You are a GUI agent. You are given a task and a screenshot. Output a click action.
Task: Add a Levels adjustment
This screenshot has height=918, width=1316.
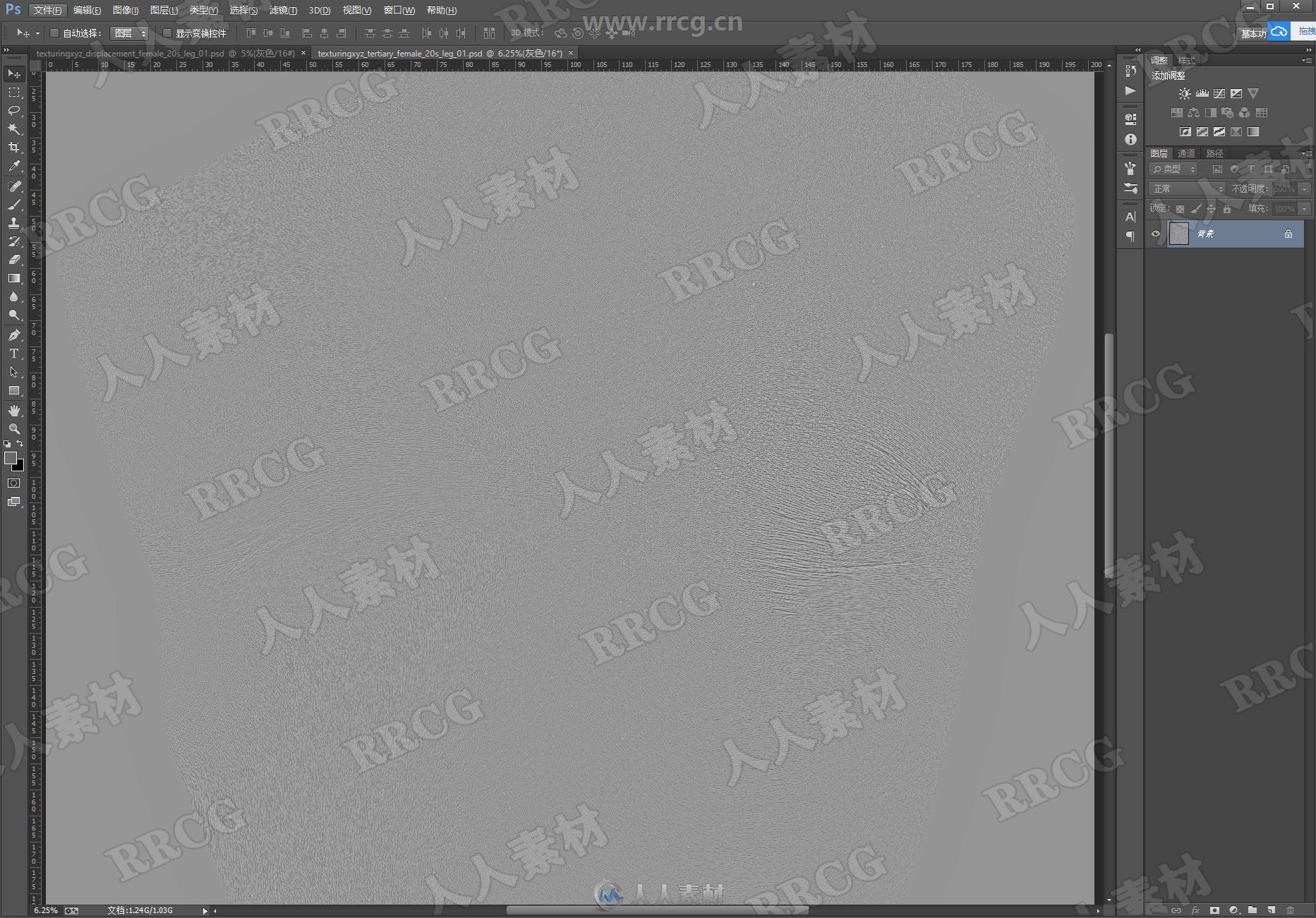[1202, 93]
